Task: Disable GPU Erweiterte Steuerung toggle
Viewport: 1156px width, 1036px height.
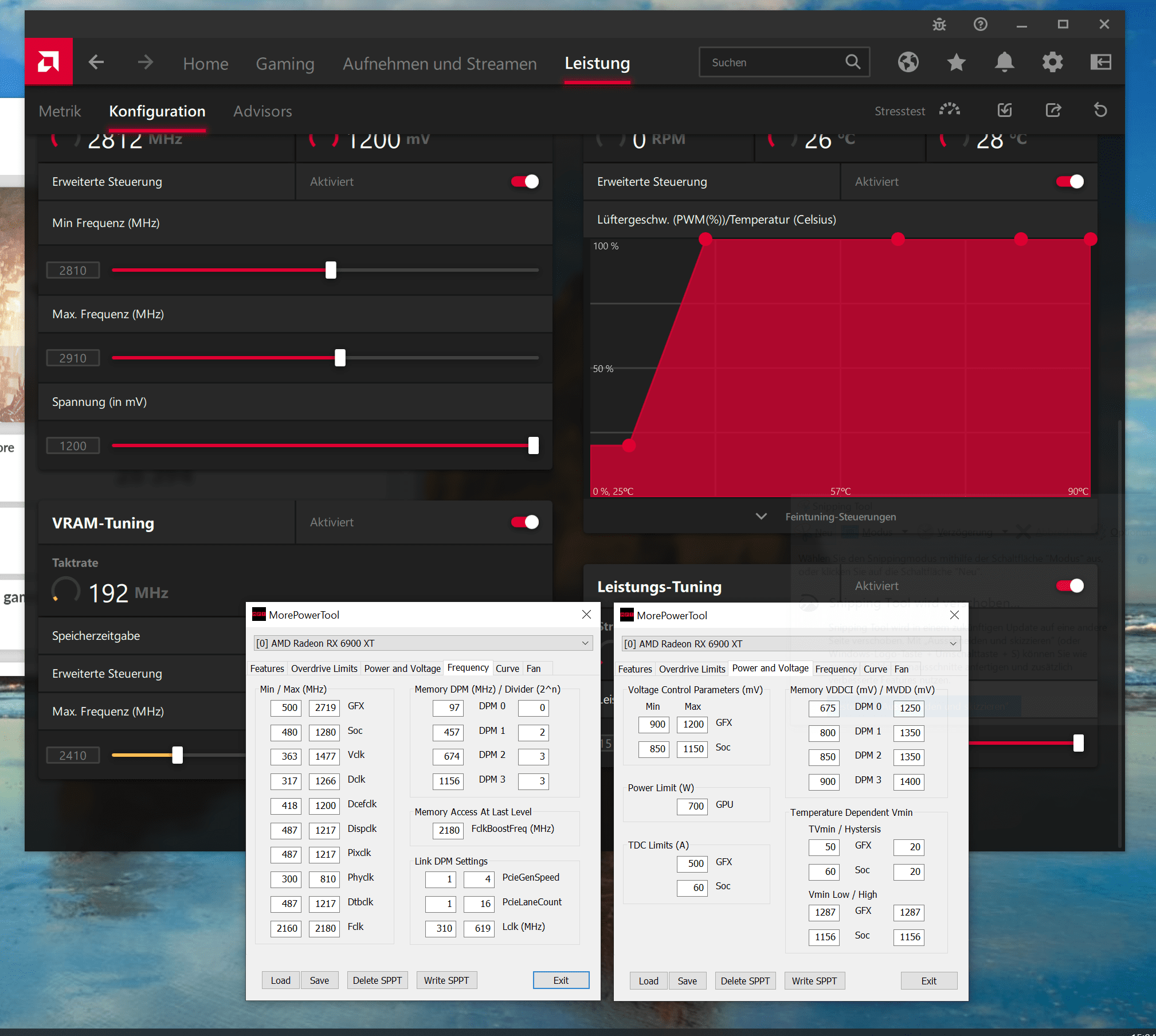Action: [525, 182]
